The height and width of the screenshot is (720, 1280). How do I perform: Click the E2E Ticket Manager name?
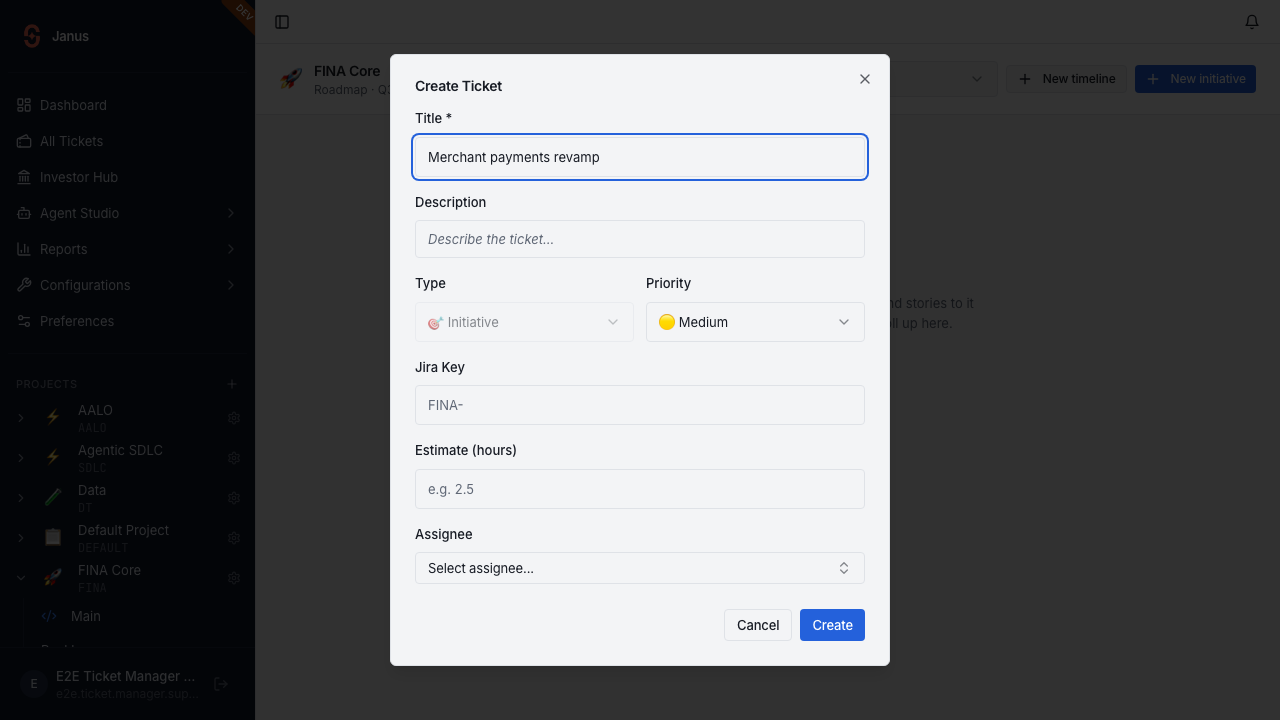(126, 676)
